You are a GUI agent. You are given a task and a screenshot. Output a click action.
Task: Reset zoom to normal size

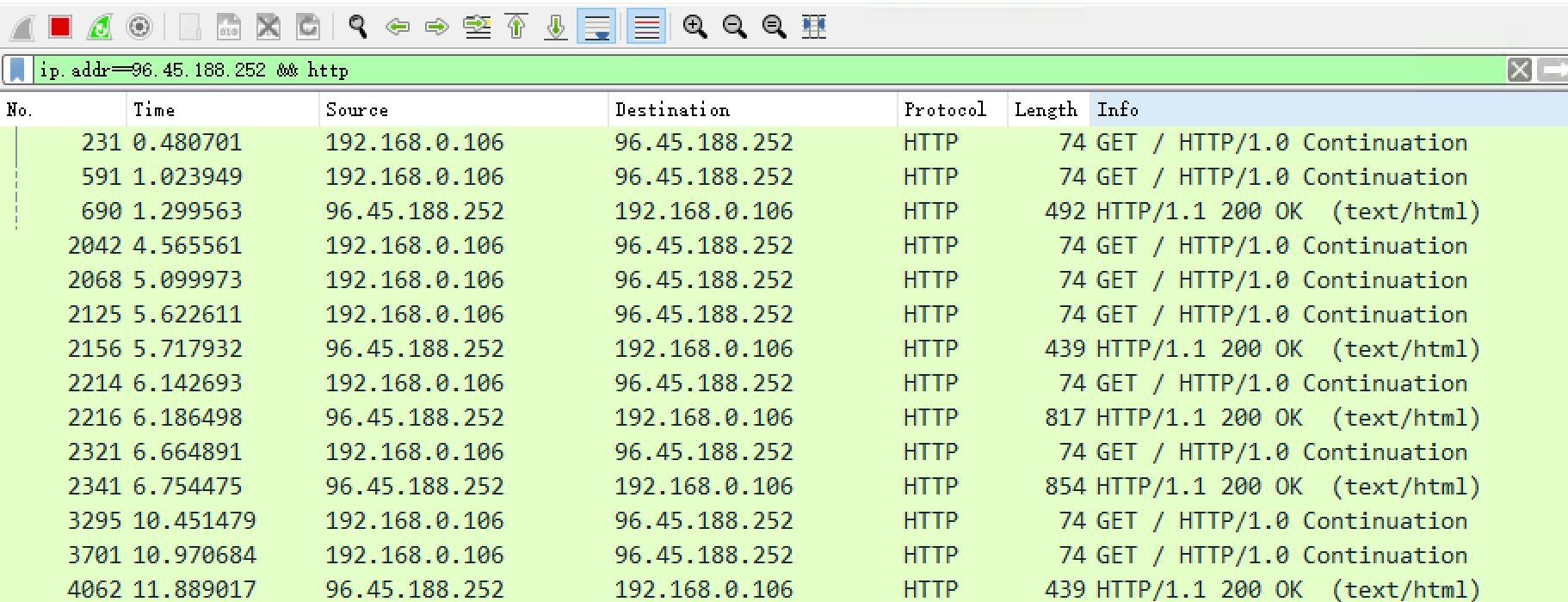(774, 28)
